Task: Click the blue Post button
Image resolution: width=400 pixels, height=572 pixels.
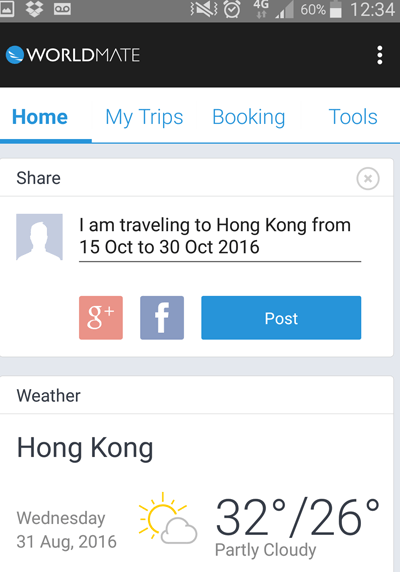Action: tap(281, 318)
